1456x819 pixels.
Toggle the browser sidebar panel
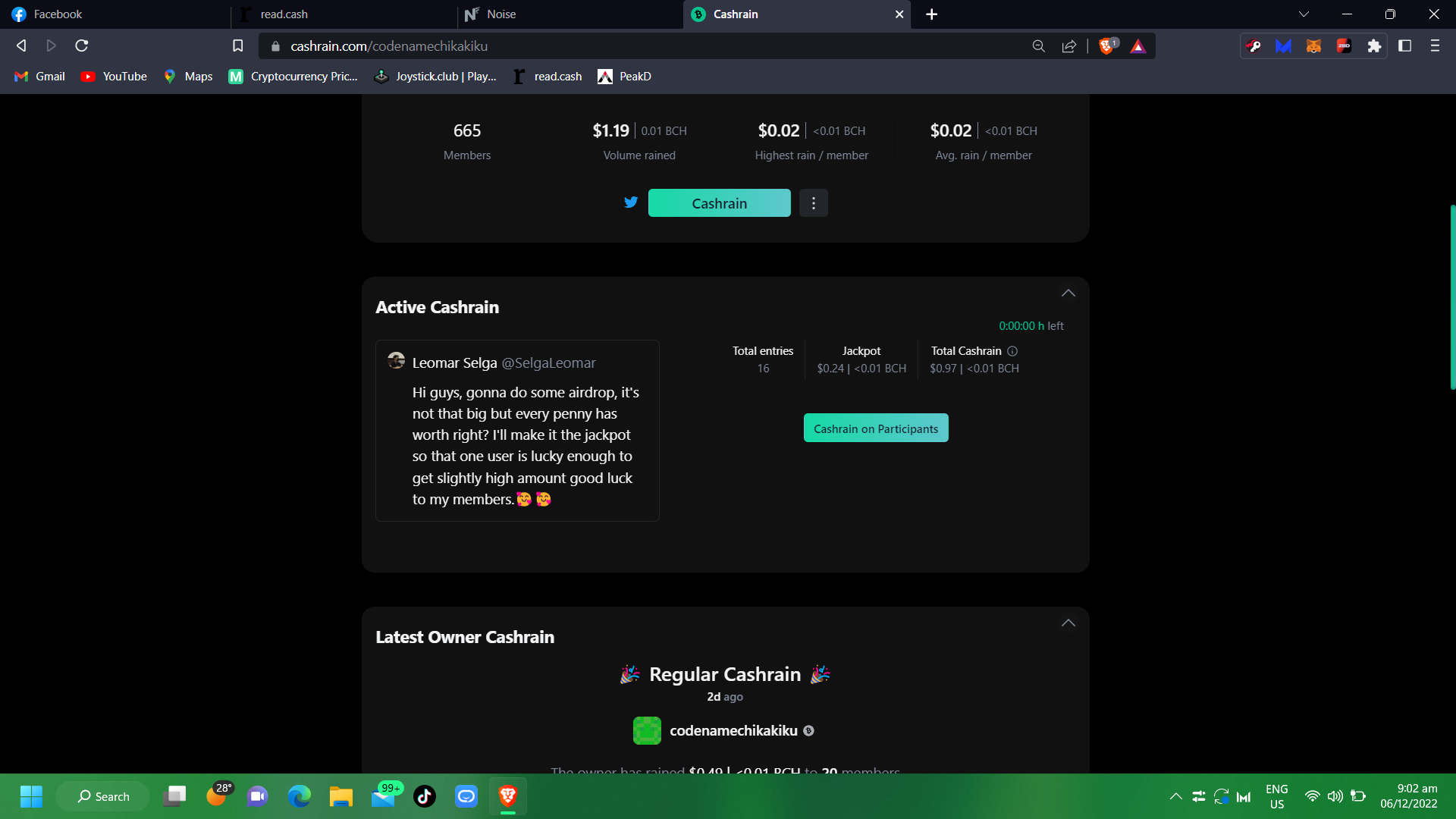1404,46
